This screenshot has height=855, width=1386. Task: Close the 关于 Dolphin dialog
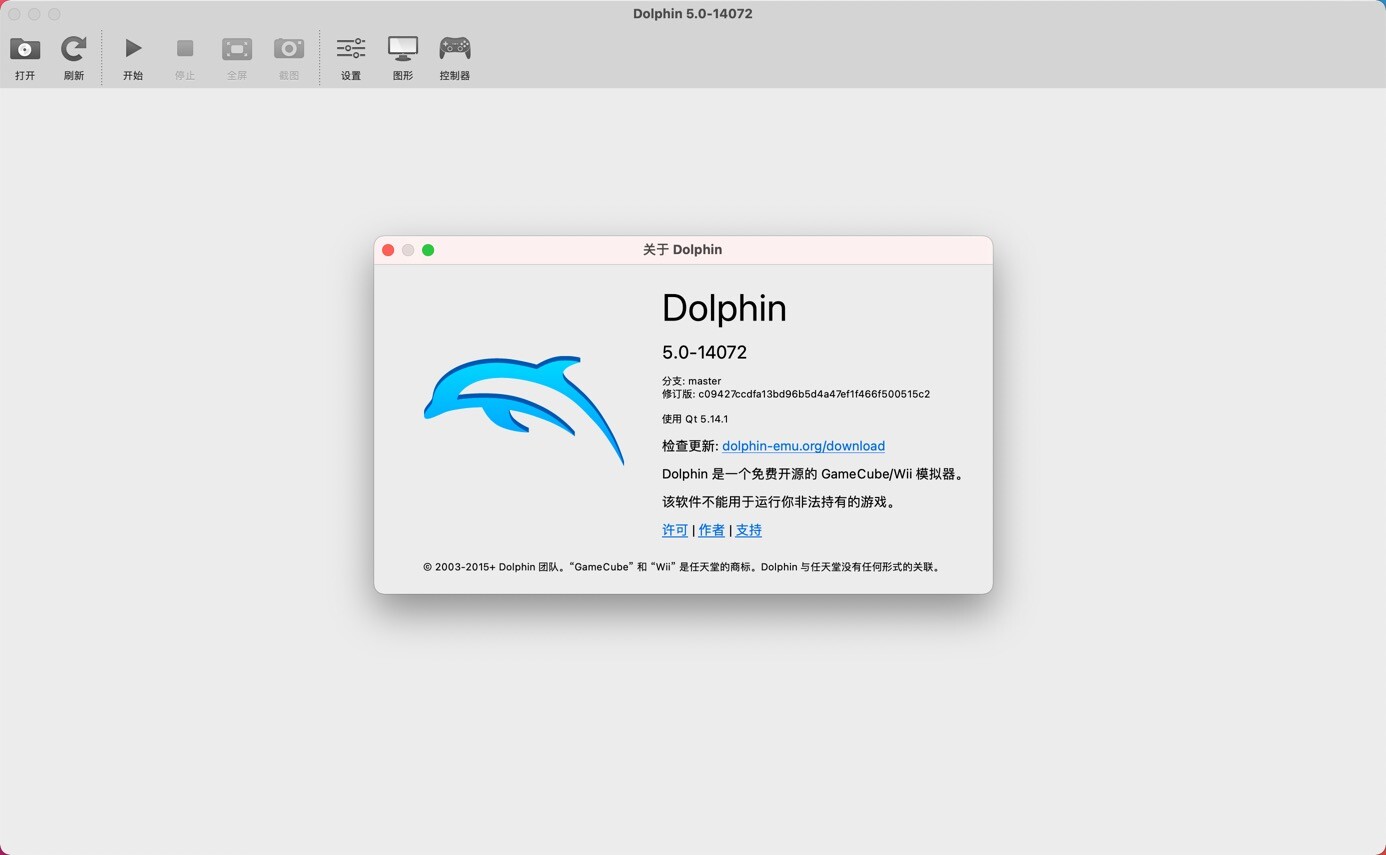388,250
